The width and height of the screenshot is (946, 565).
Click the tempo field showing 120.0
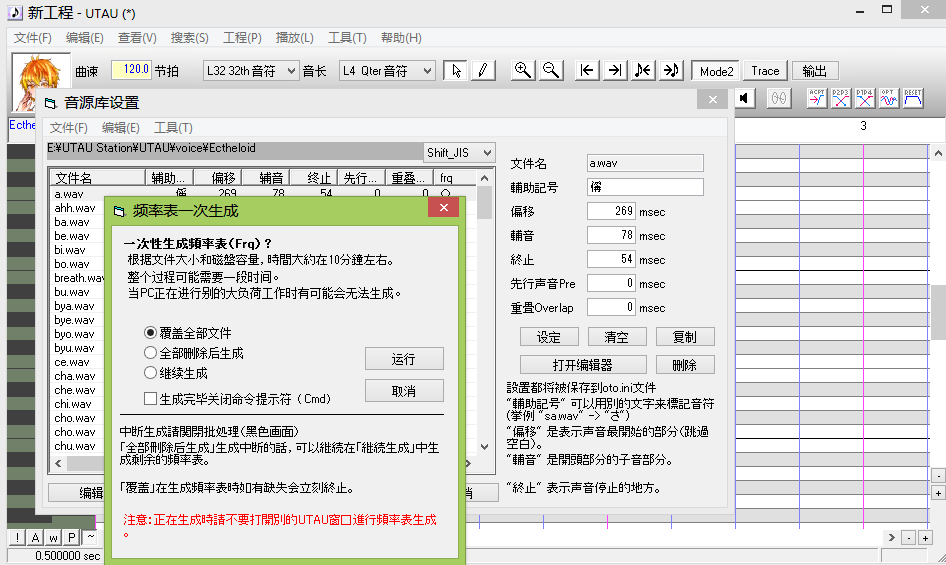pyautogui.click(x=131, y=70)
